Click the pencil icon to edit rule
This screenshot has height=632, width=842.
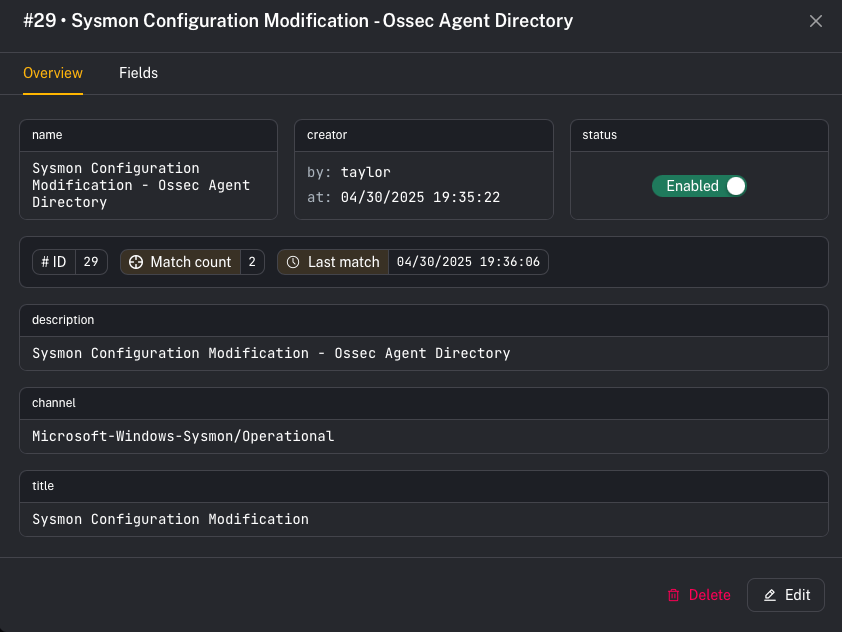pyautogui.click(x=770, y=595)
